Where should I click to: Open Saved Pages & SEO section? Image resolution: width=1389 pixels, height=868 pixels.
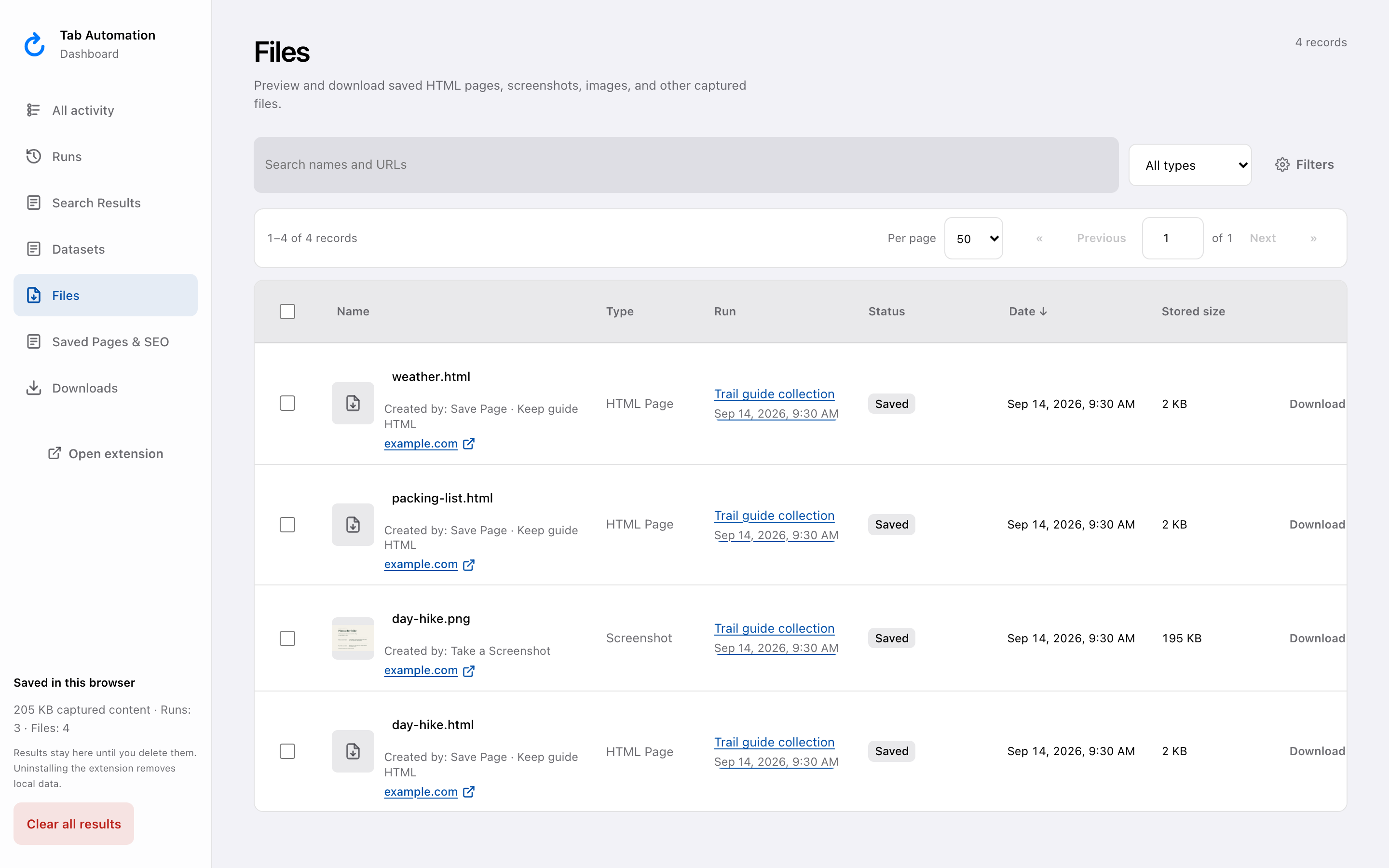(x=106, y=341)
